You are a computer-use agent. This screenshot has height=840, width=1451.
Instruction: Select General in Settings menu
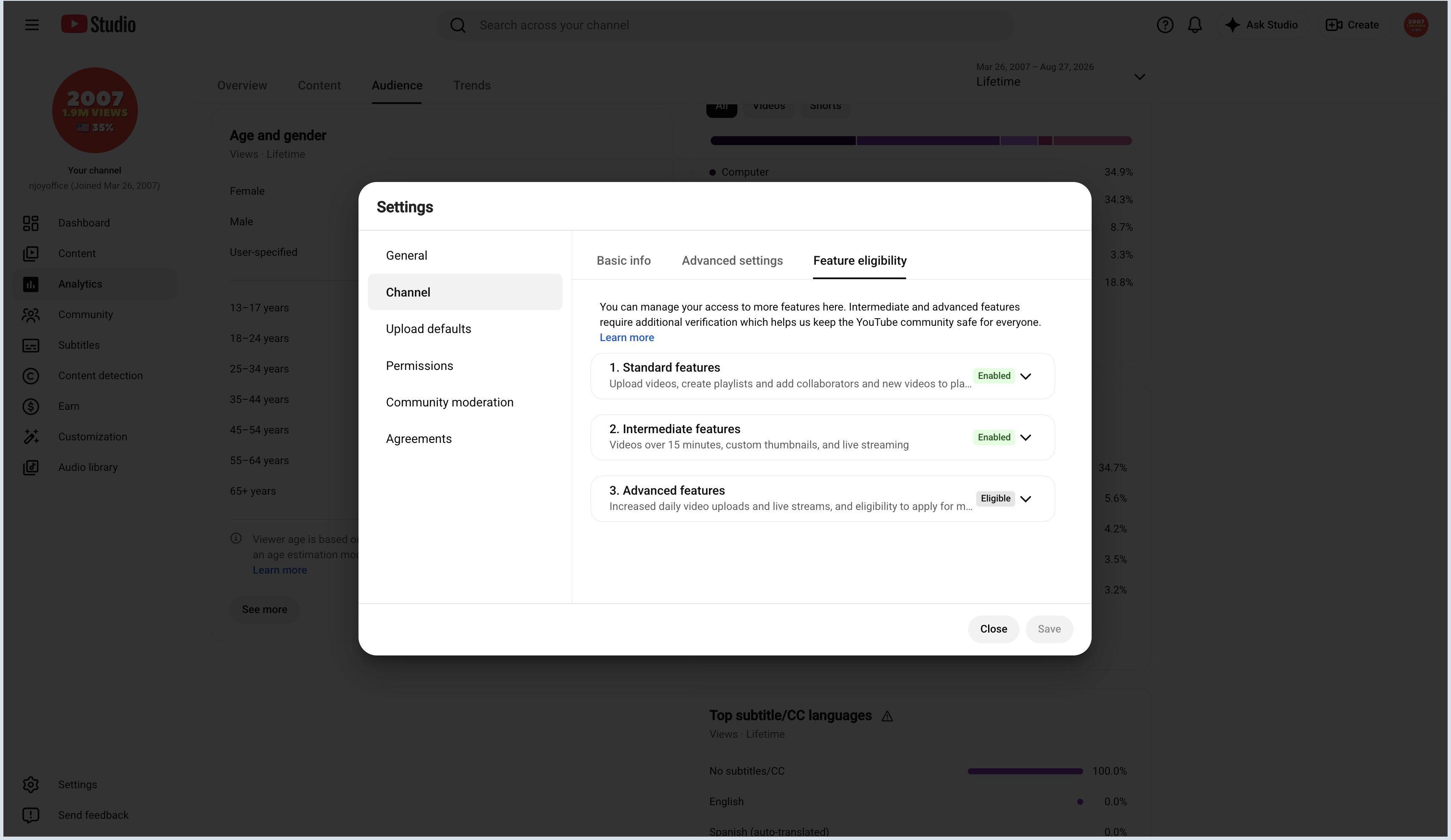pyautogui.click(x=465, y=255)
